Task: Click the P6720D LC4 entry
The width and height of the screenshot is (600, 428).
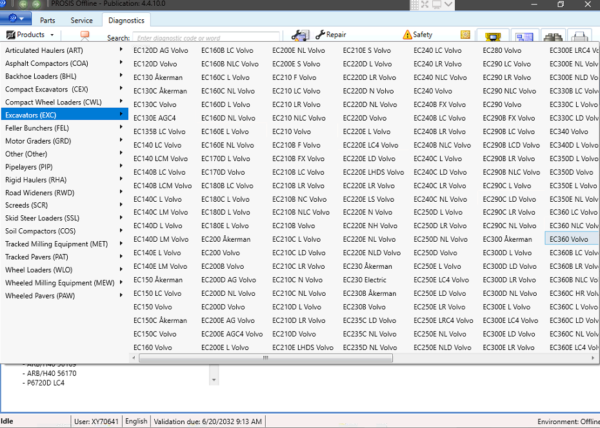Action: click(x=44, y=383)
